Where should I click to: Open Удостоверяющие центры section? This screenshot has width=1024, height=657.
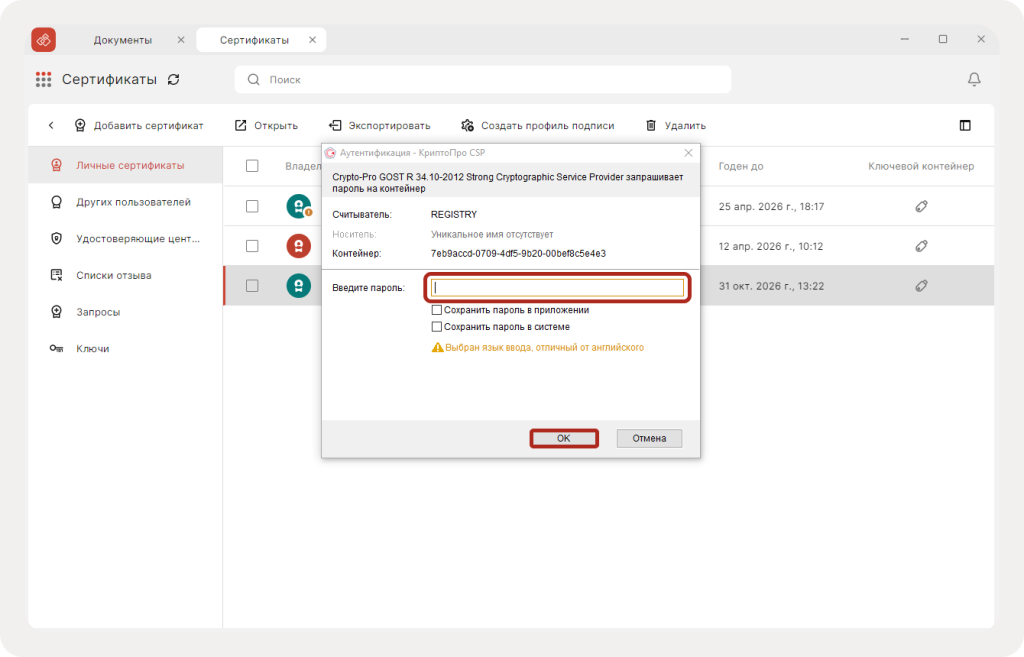click(x=125, y=238)
